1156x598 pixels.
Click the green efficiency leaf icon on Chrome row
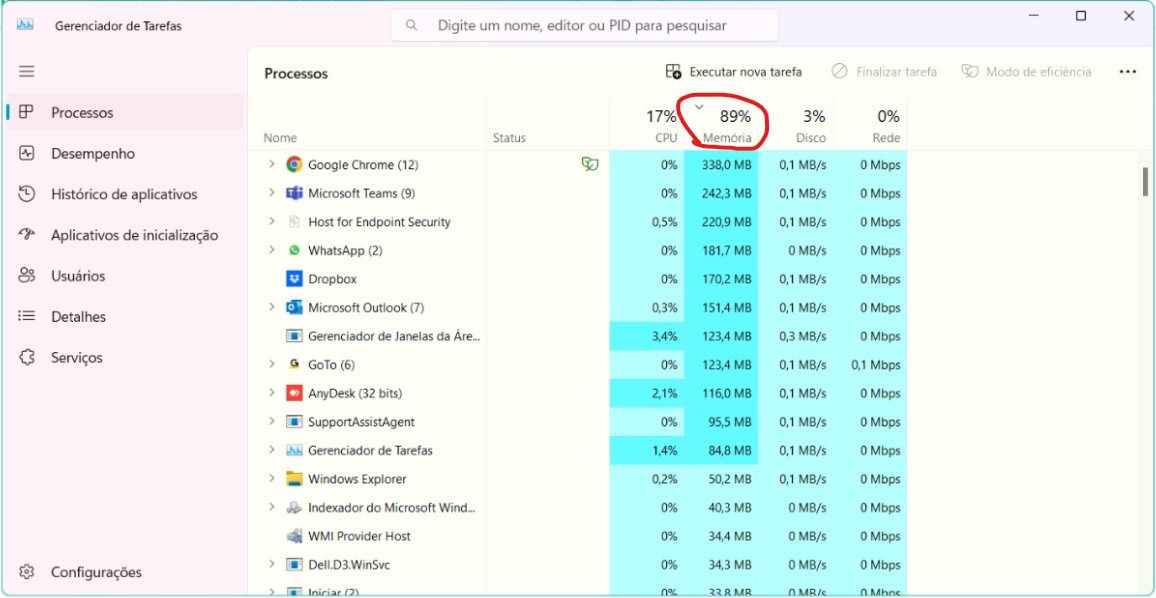click(590, 164)
